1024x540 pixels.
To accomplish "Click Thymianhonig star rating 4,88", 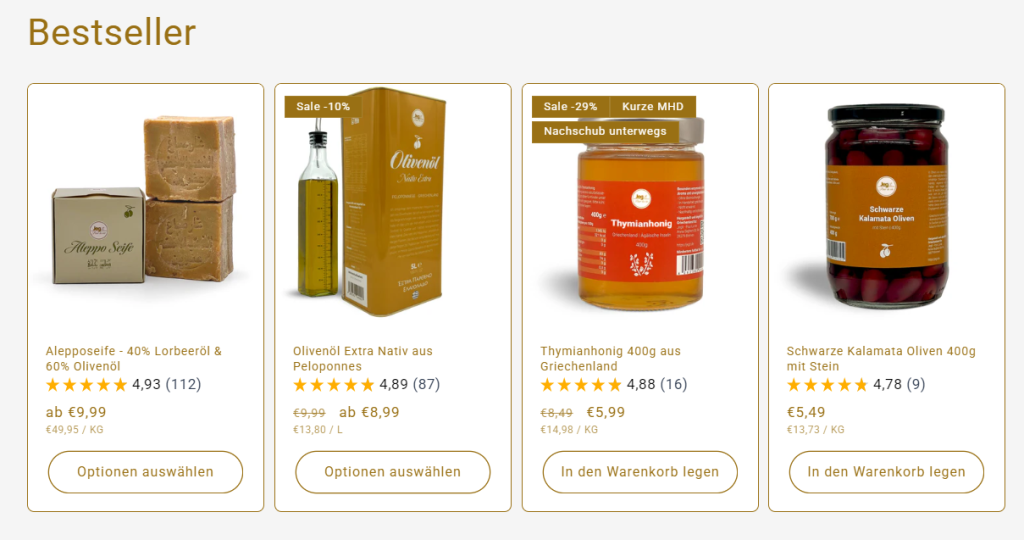I will [x=614, y=385].
